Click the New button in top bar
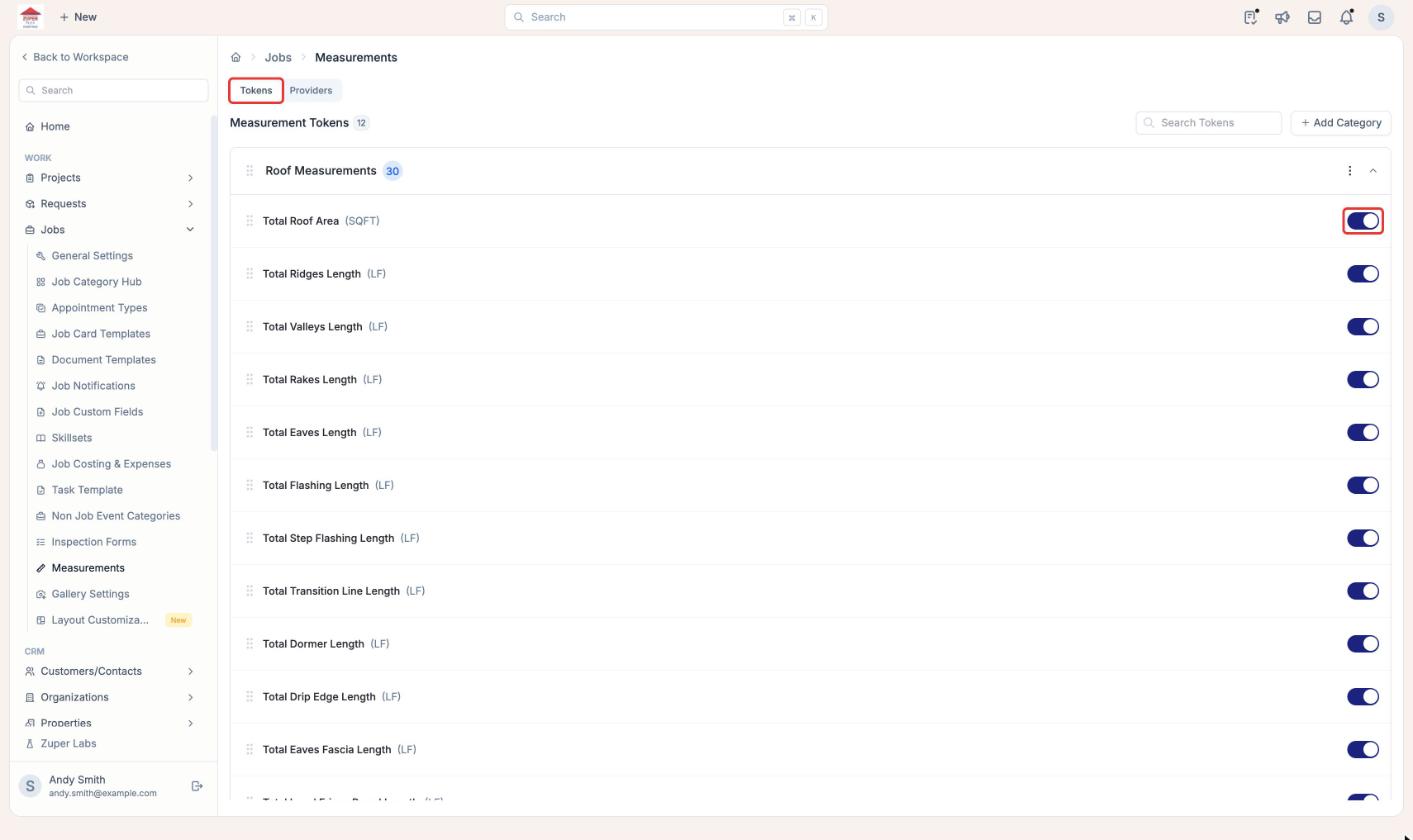 (78, 17)
